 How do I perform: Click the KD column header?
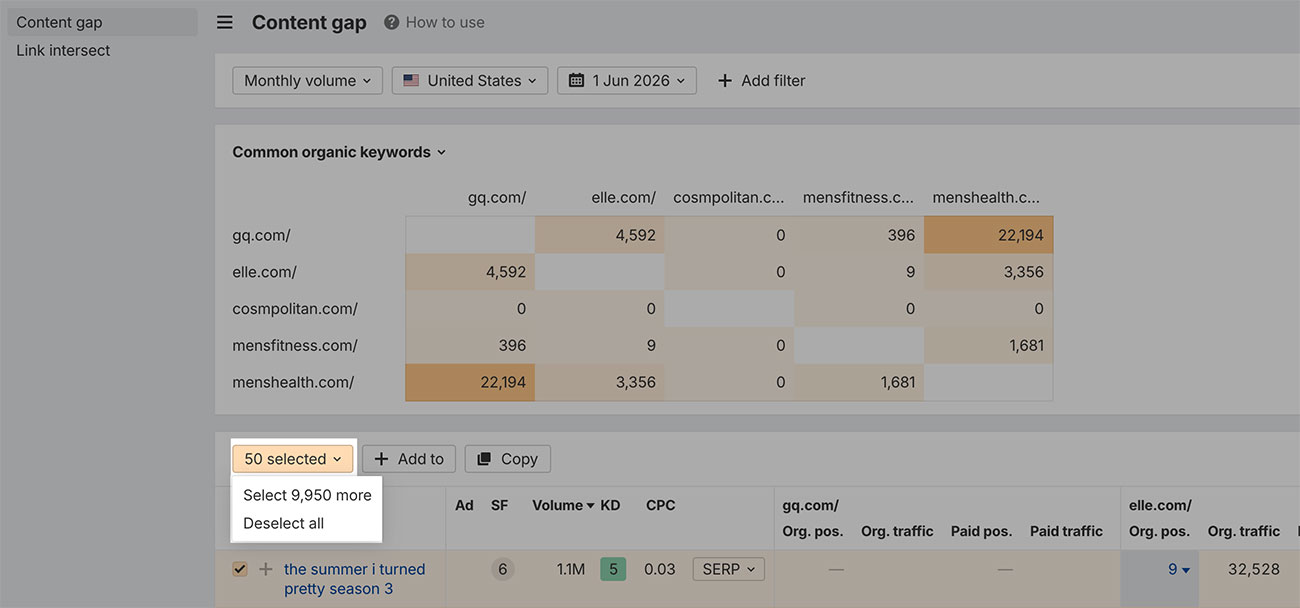click(610, 505)
